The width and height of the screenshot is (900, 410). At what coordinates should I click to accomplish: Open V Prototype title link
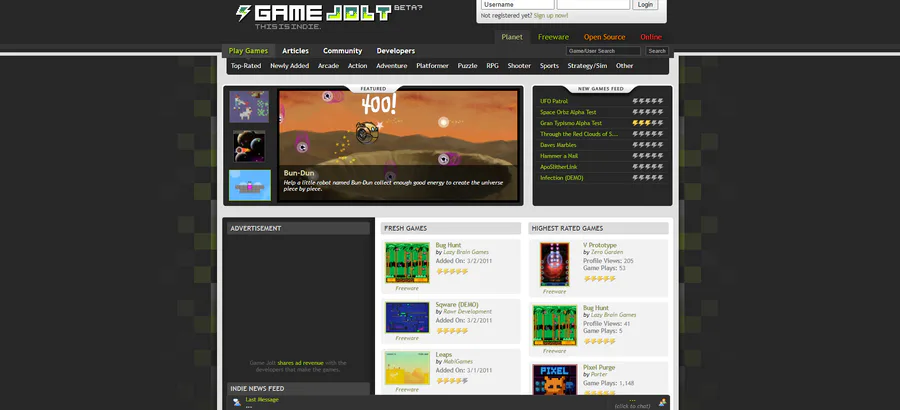click(600, 245)
